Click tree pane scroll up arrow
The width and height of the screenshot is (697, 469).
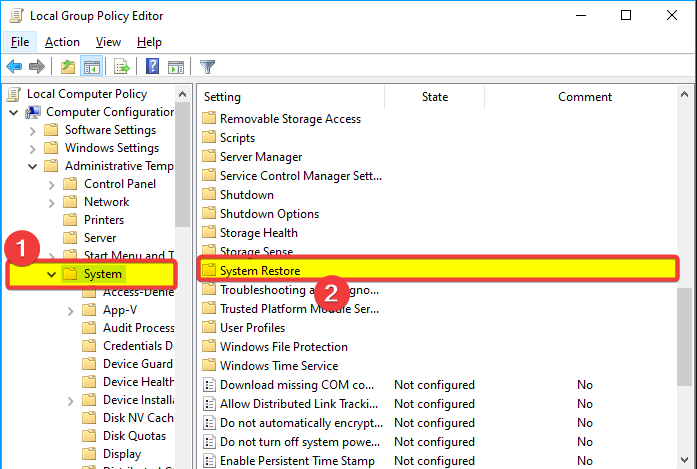pyautogui.click(x=182, y=94)
